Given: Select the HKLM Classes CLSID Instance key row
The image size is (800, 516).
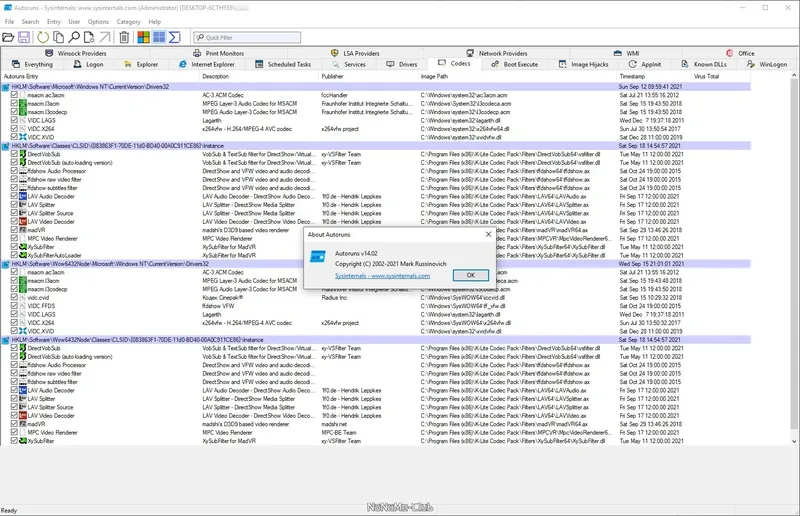Looking at the screenshot, I should click(376, 145).
